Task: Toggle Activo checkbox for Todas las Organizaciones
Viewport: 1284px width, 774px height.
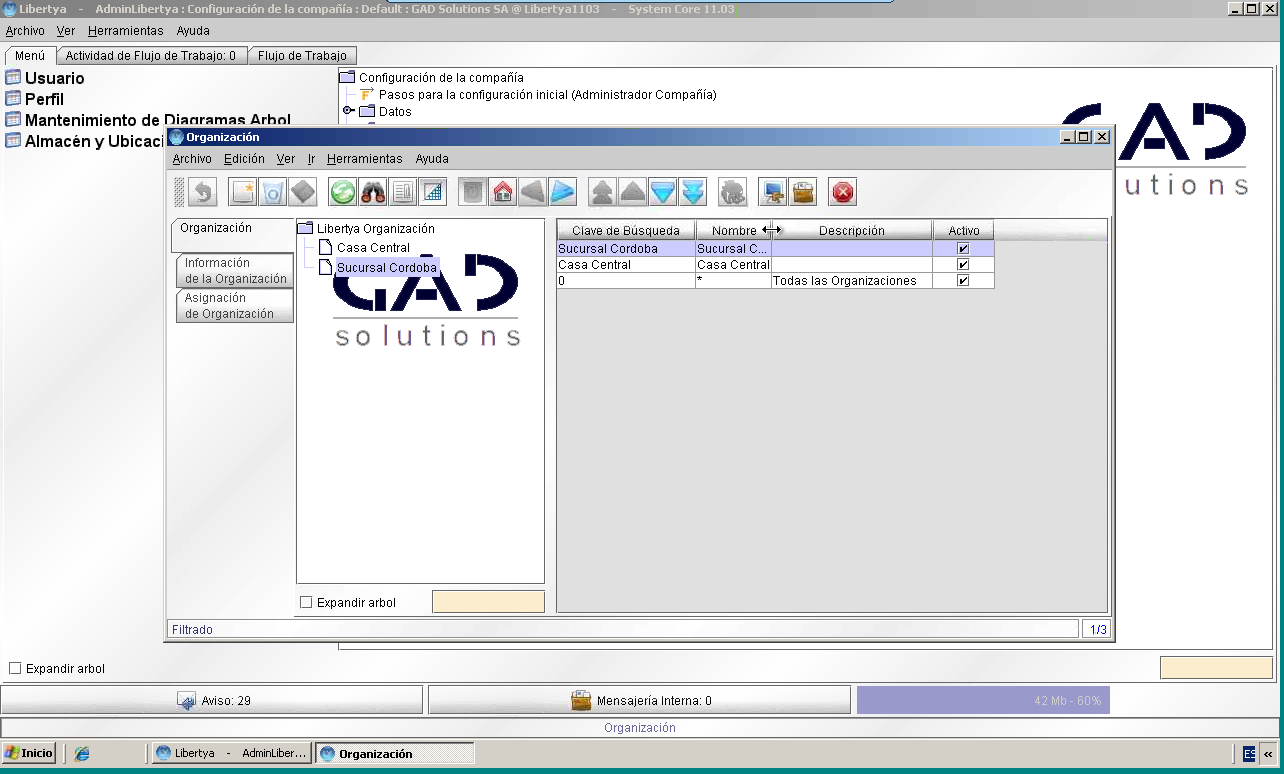Action: (963, 280)
